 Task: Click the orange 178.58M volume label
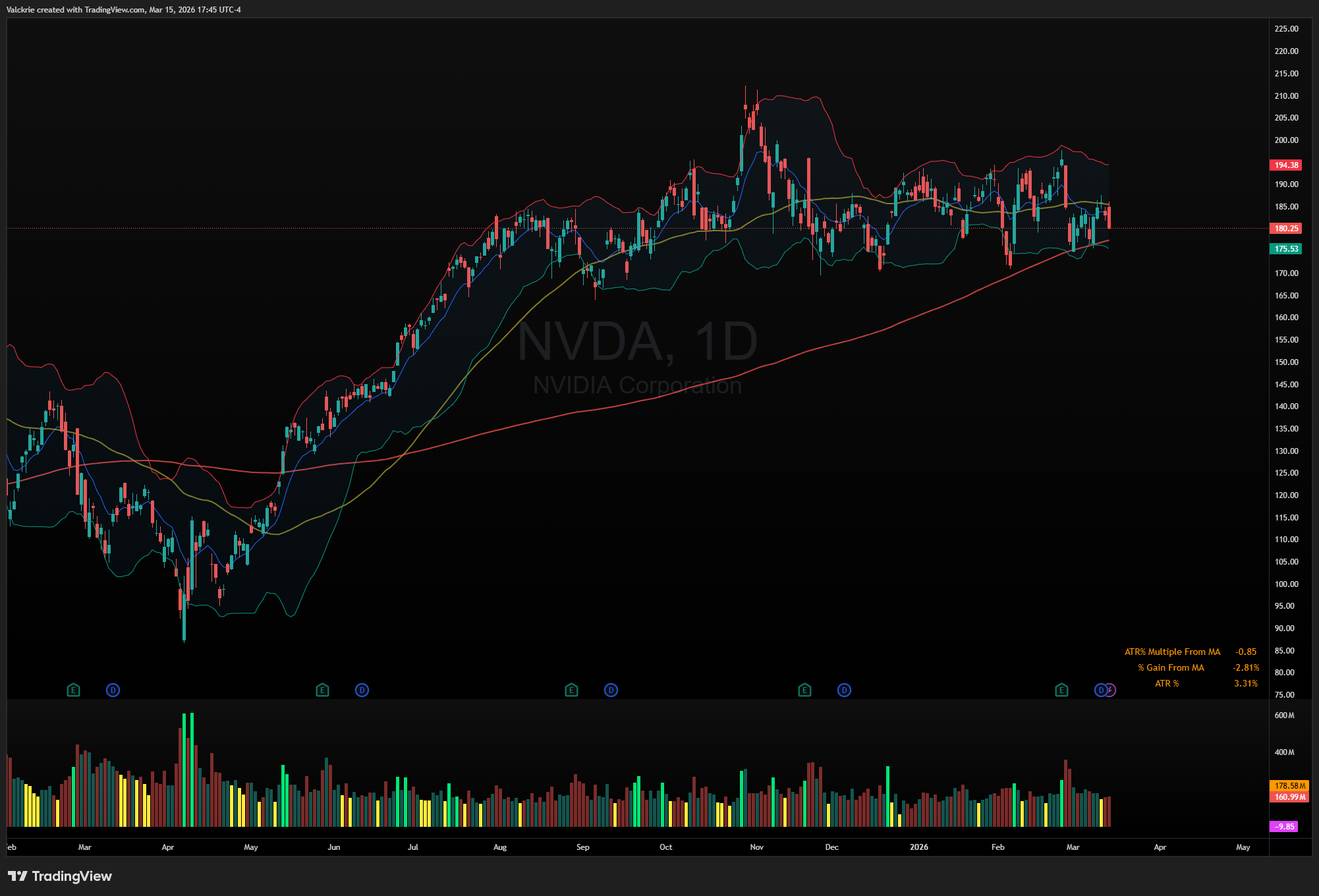click(x=1289, y=785)
